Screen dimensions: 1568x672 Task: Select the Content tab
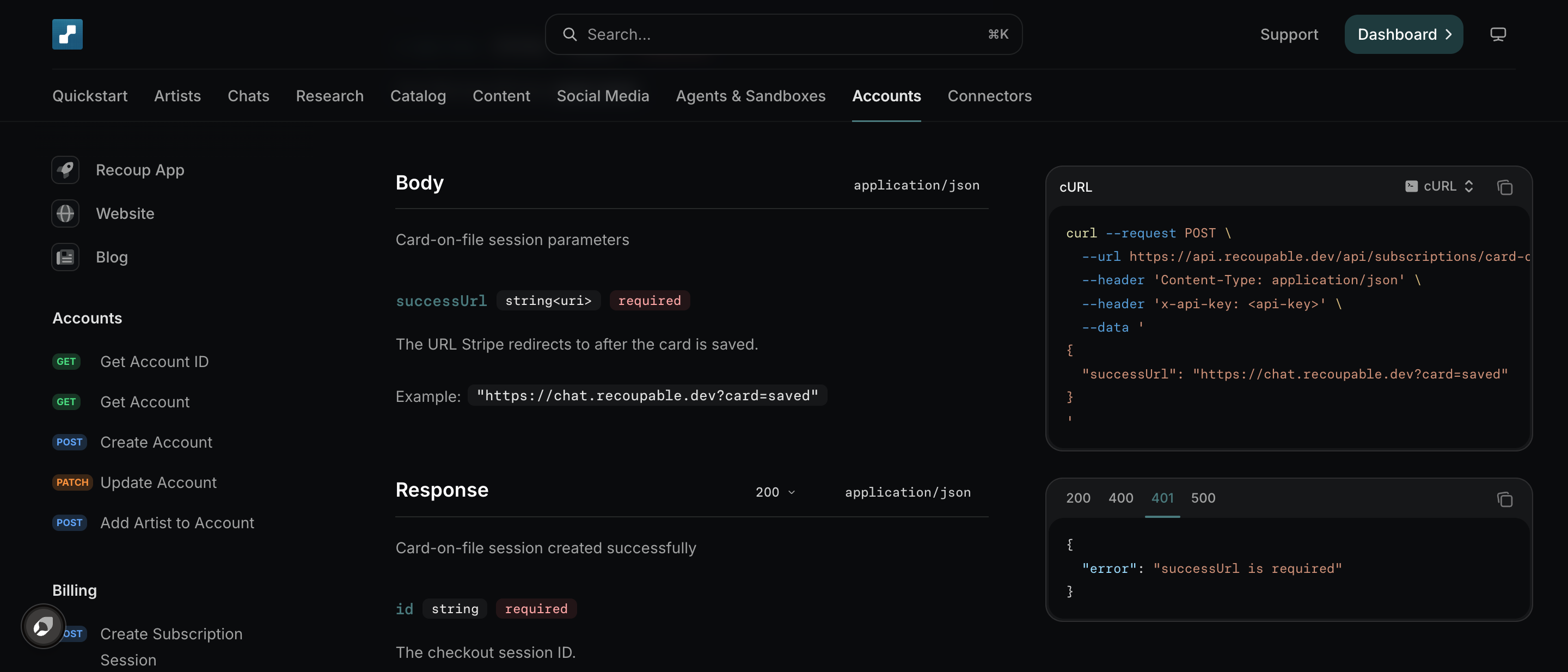(x=501, y=95)
